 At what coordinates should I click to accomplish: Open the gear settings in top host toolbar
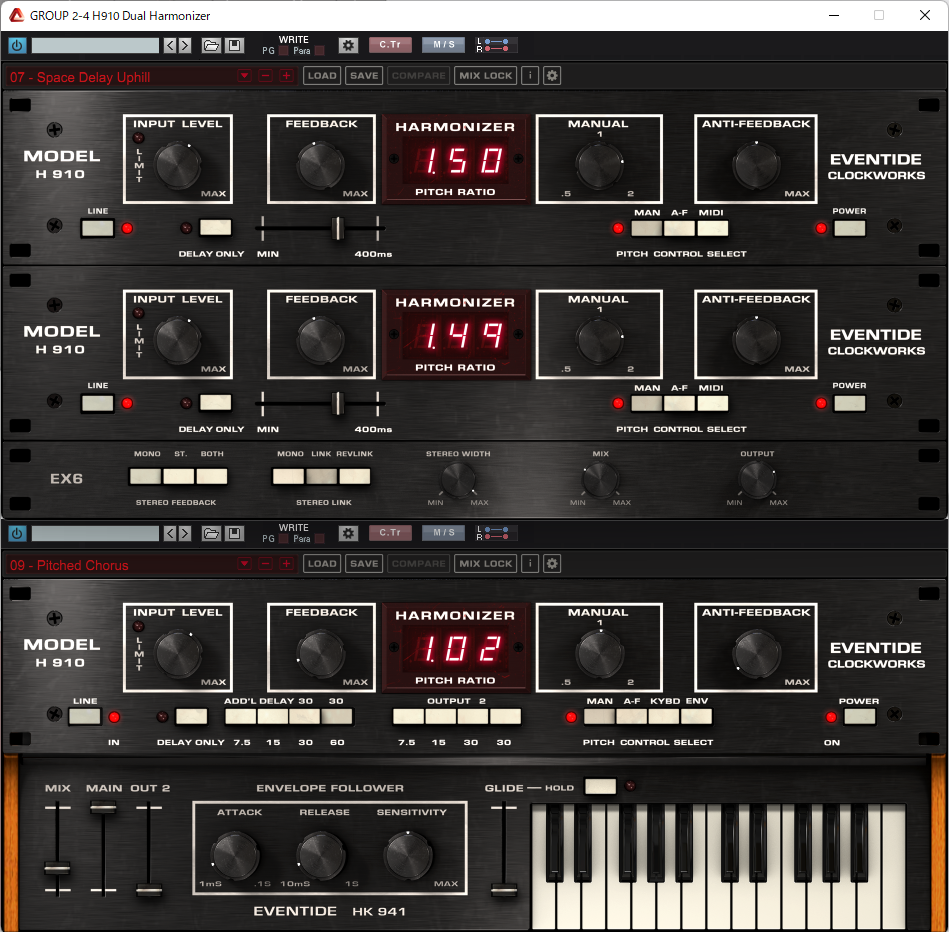(x=348, y=45)
